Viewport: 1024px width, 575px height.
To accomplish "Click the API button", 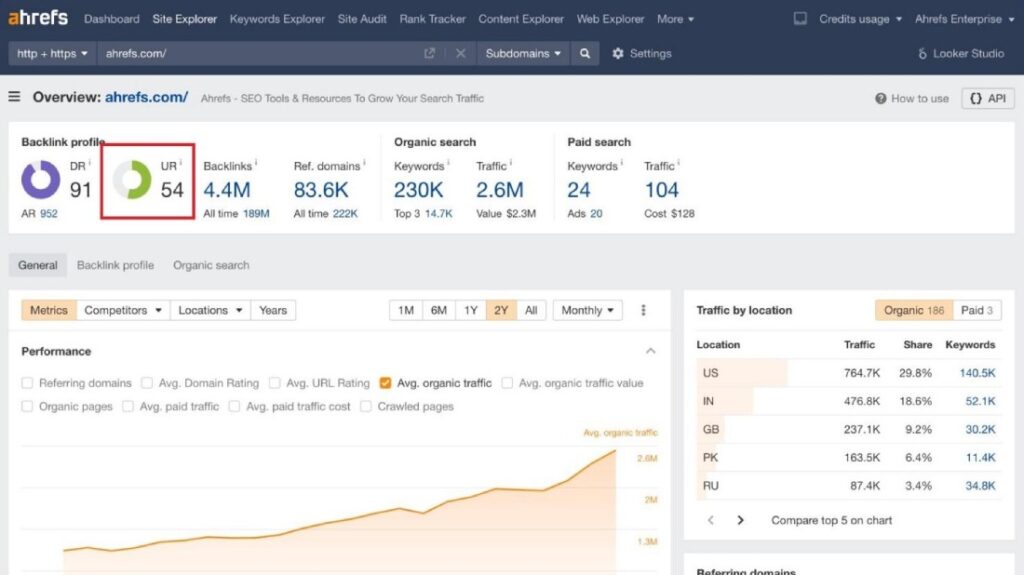I will (988, 98).
